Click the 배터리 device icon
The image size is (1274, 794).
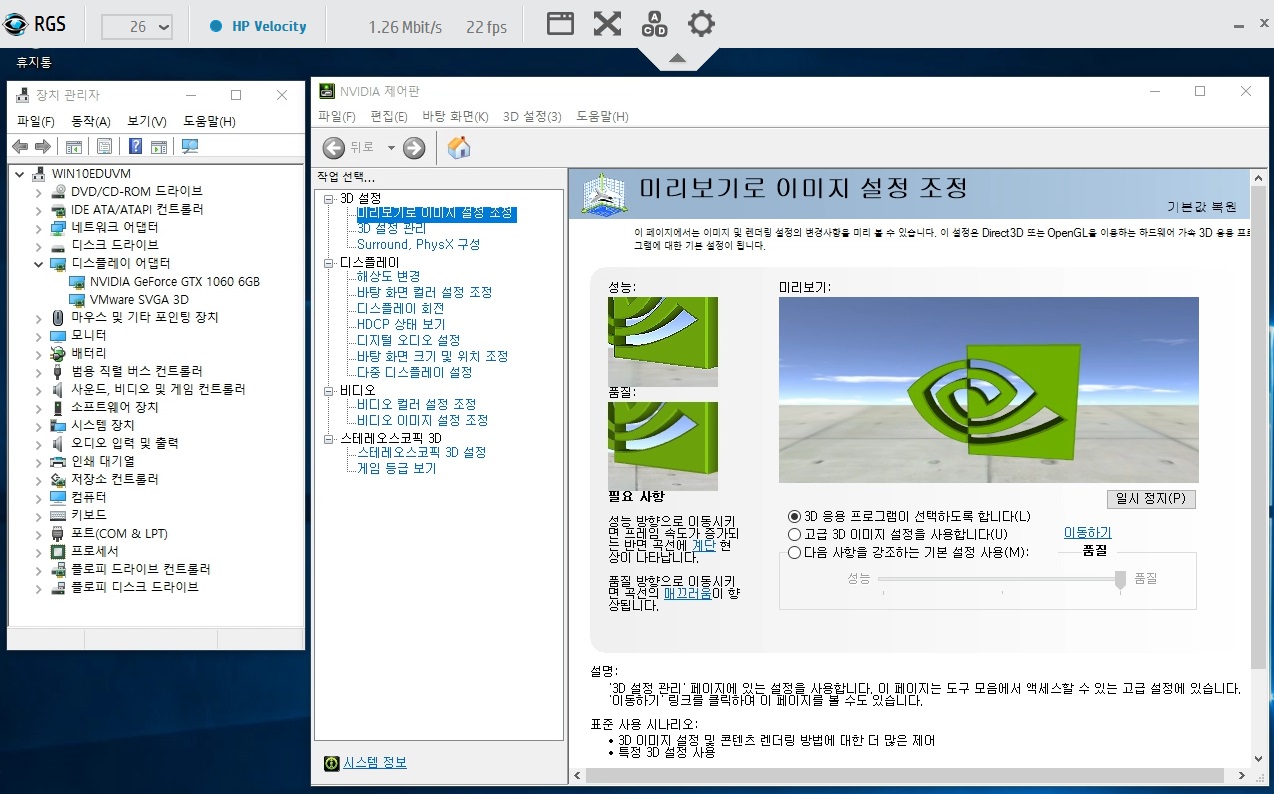click(58, 353)
